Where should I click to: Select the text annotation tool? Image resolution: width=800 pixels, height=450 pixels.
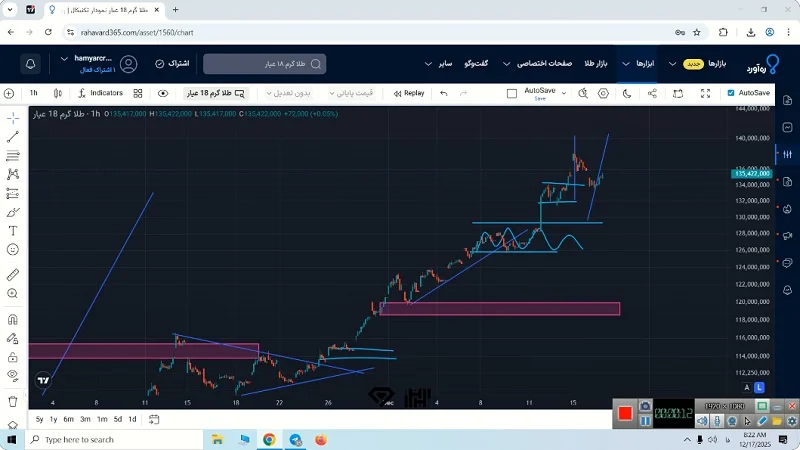tap(13, 231)
